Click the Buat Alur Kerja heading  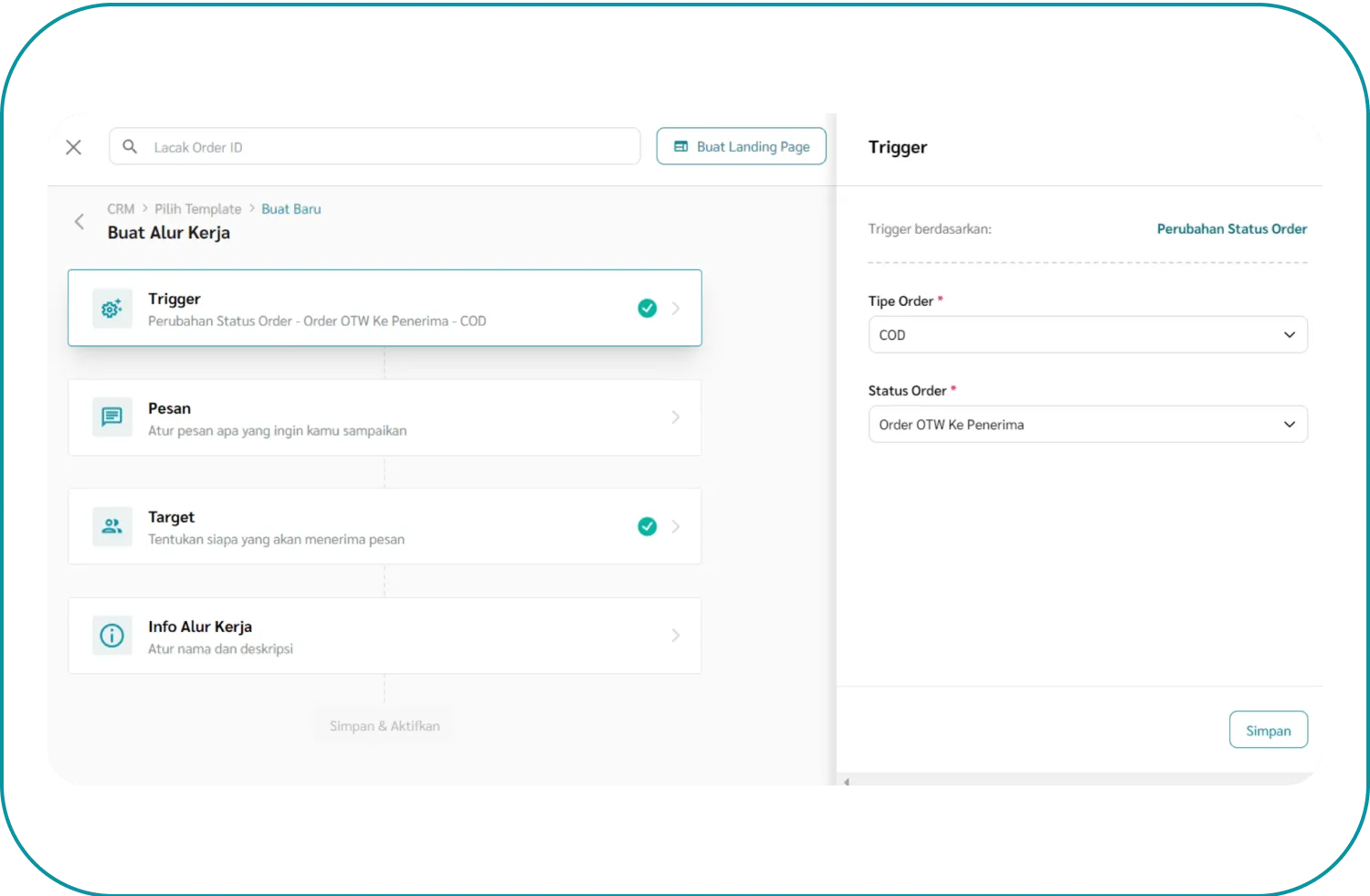[169, 233]
